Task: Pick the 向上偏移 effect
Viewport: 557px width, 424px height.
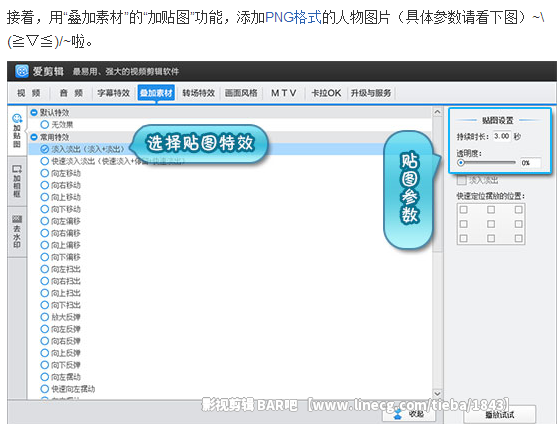Action: point(44,245)
